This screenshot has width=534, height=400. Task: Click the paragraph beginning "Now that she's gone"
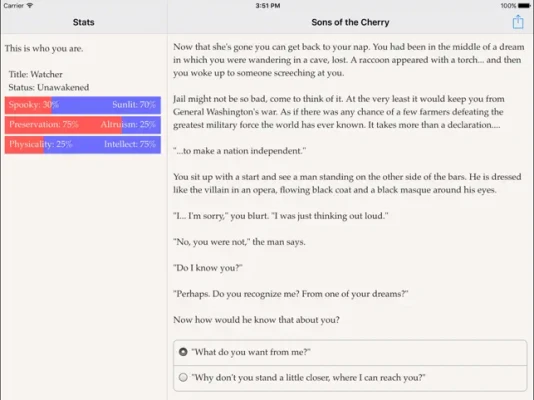tap(348, 60)
